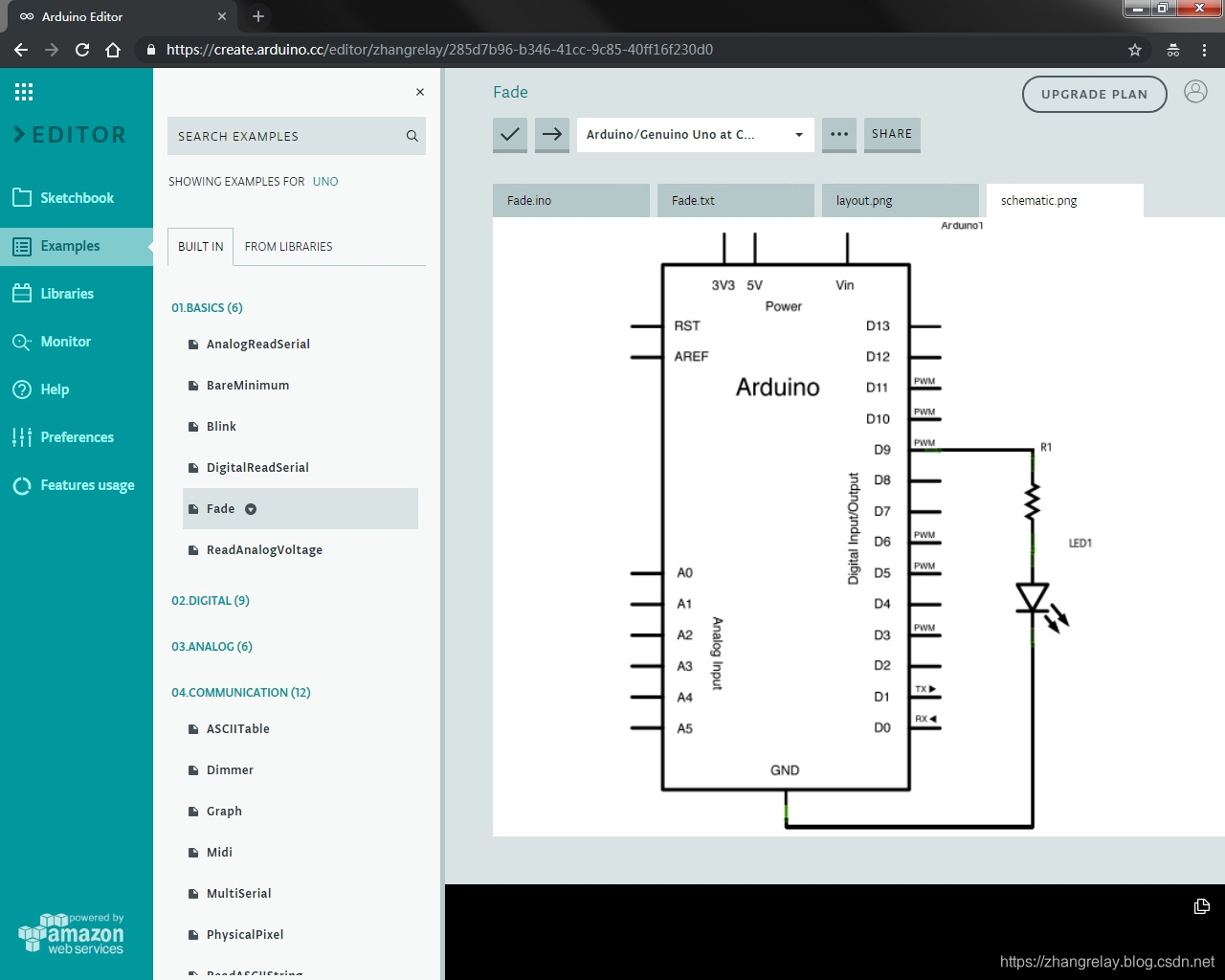Click the search magnifier icon in examples

(412, 136)
